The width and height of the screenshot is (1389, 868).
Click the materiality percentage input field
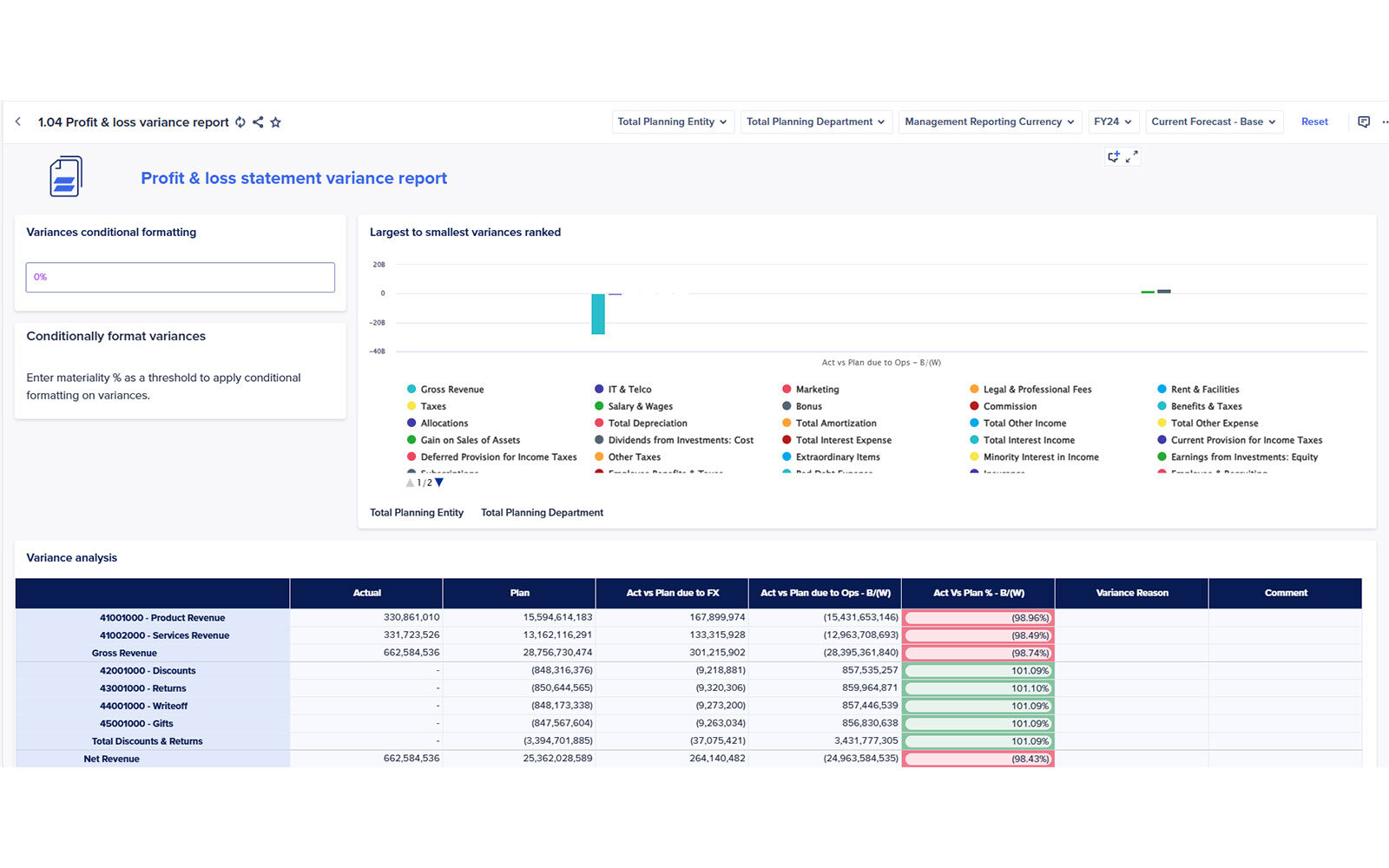[x=180, y=278]
